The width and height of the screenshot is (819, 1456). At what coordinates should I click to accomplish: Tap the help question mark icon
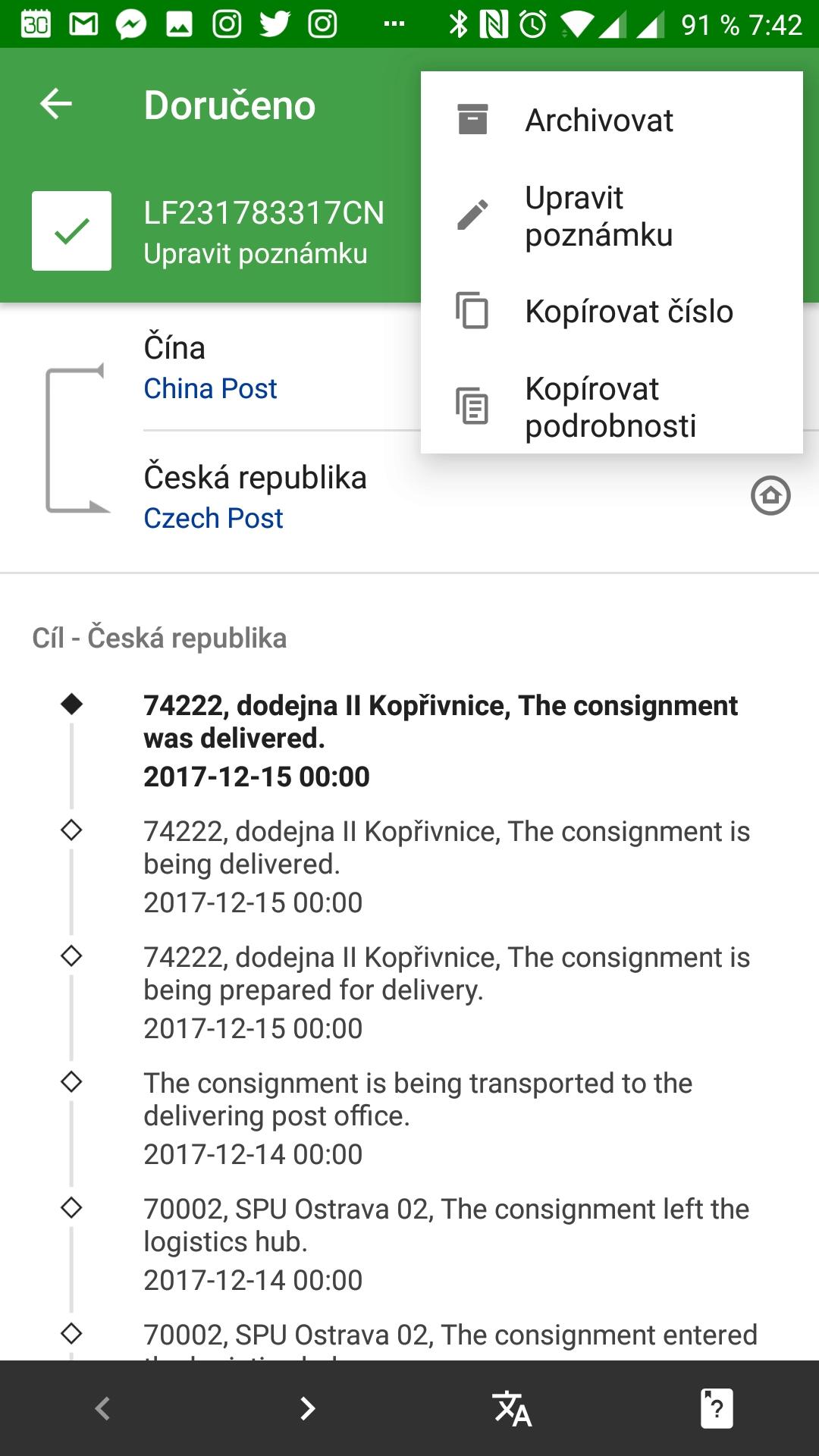click(717, 1409)
